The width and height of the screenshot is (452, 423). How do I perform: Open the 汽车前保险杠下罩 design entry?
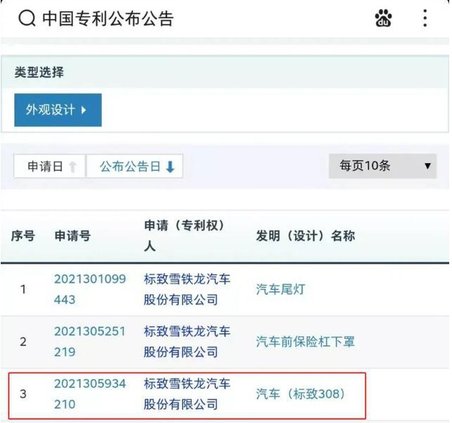tap(305, 341)
